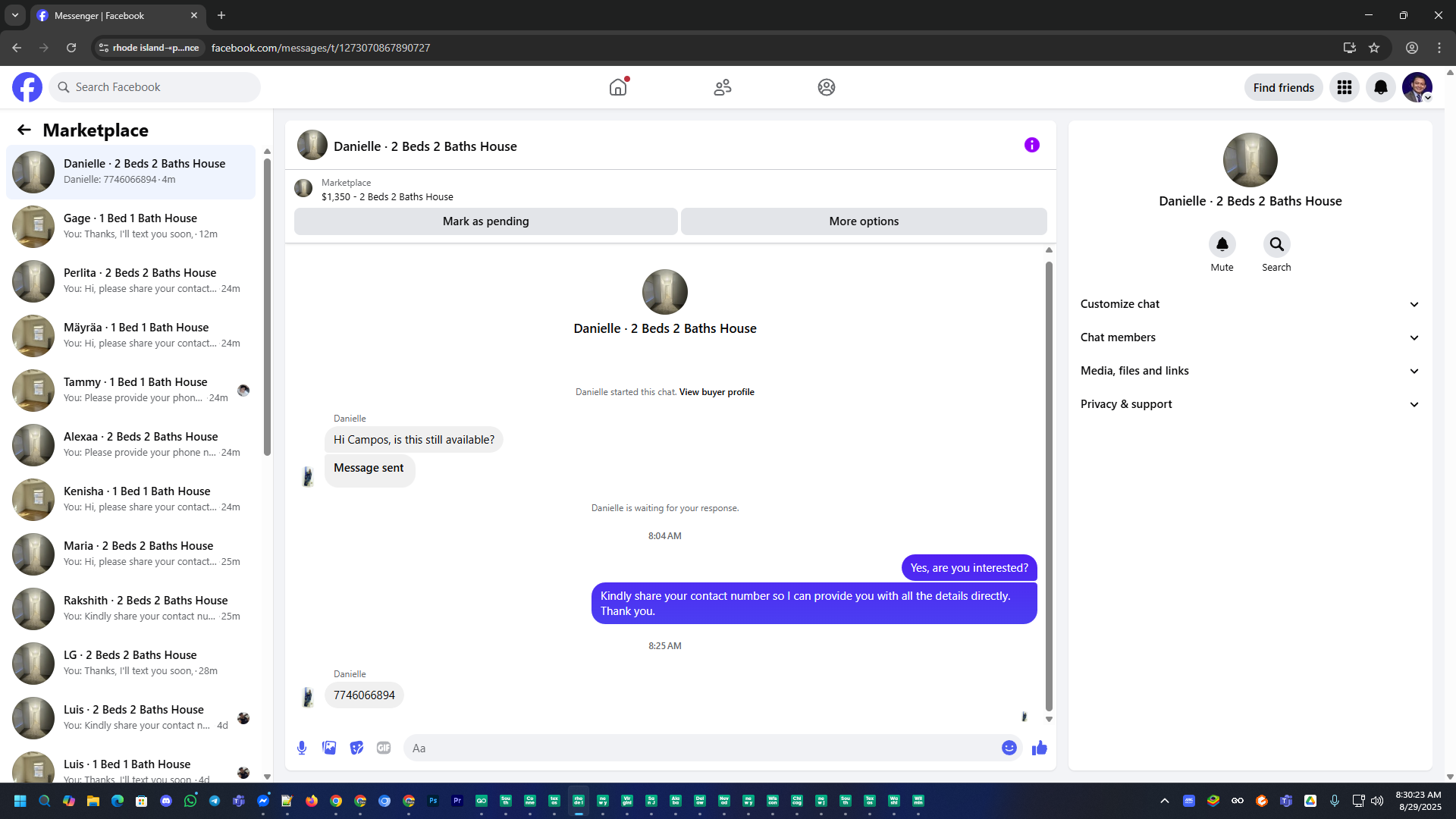Send a thumbs-up like
This screenshot has width=1456, height=819.
point(1039,748)
